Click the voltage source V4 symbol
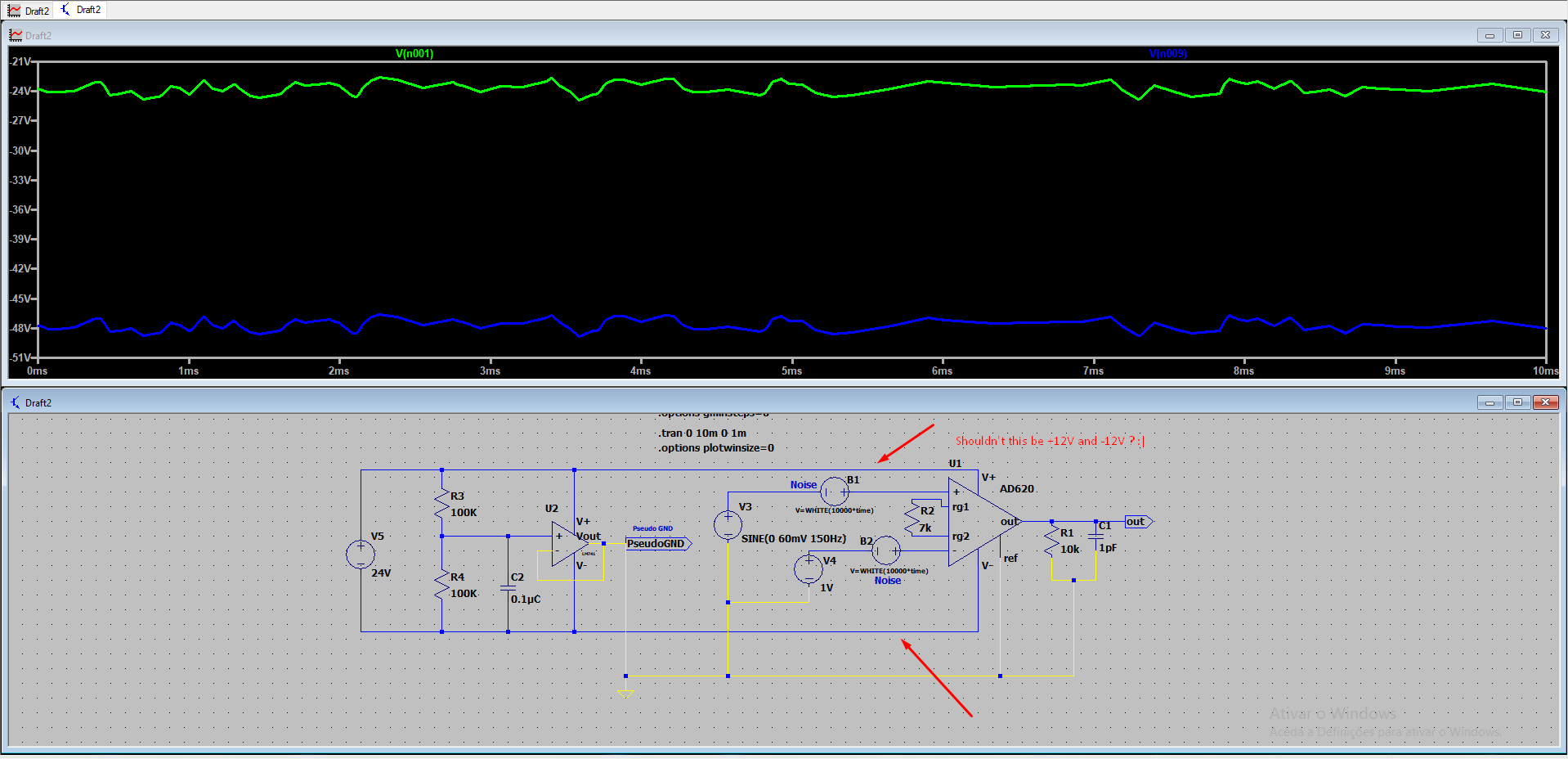This screenshot has height=759, width=1568. click(x=809, y=568)
